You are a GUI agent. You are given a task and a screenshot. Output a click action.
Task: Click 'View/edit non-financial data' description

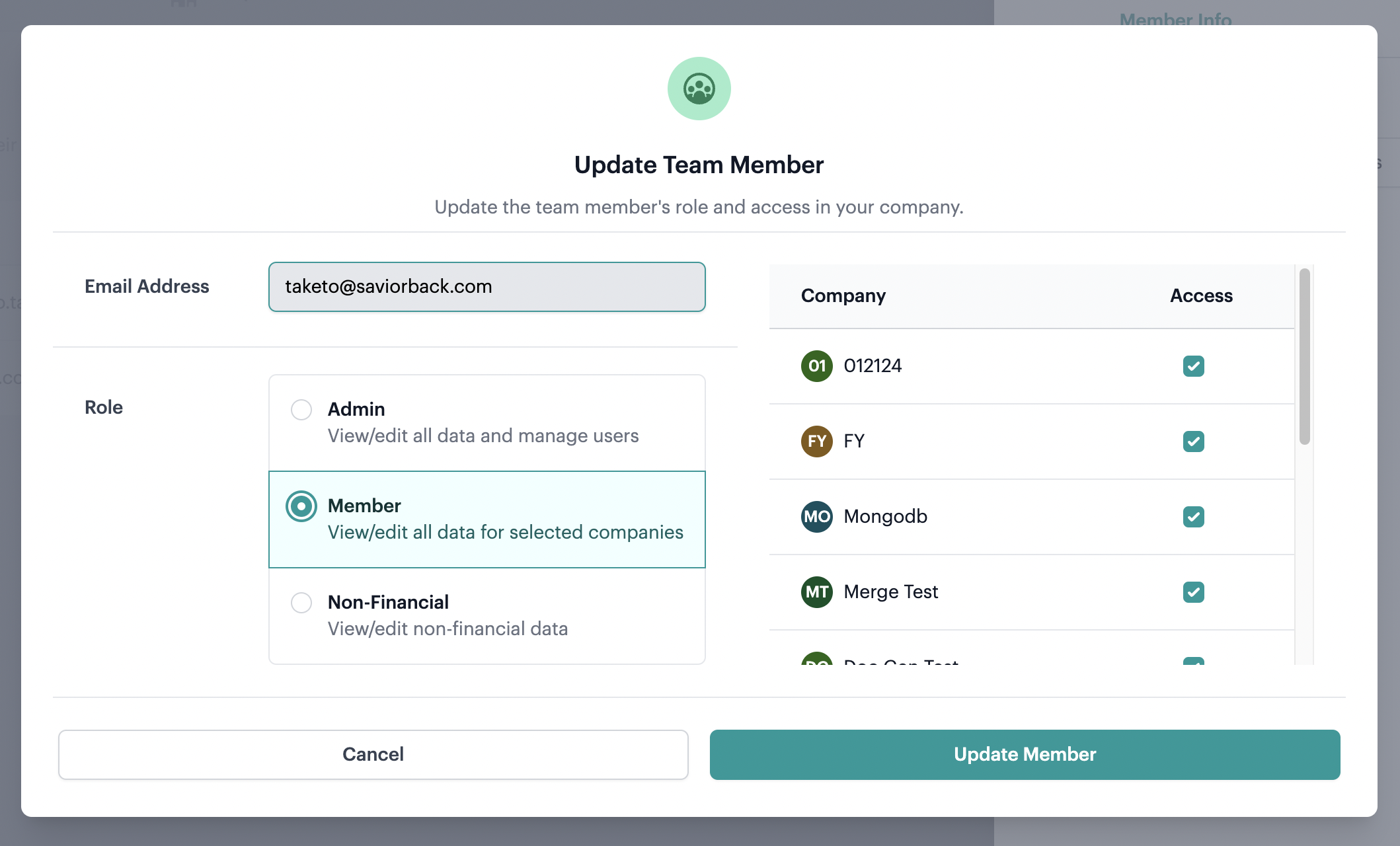(x=448, y=629)
